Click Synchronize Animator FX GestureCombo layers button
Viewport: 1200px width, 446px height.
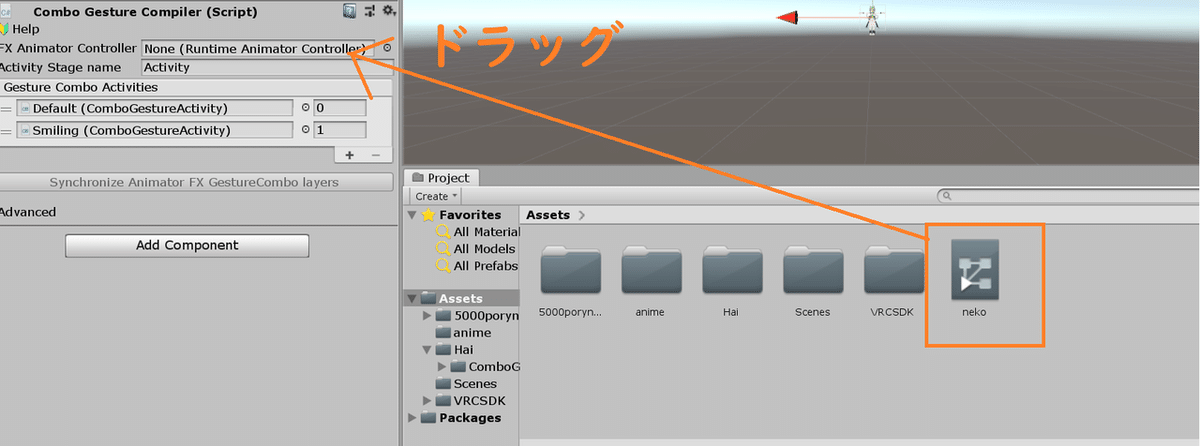coord(194,182)
